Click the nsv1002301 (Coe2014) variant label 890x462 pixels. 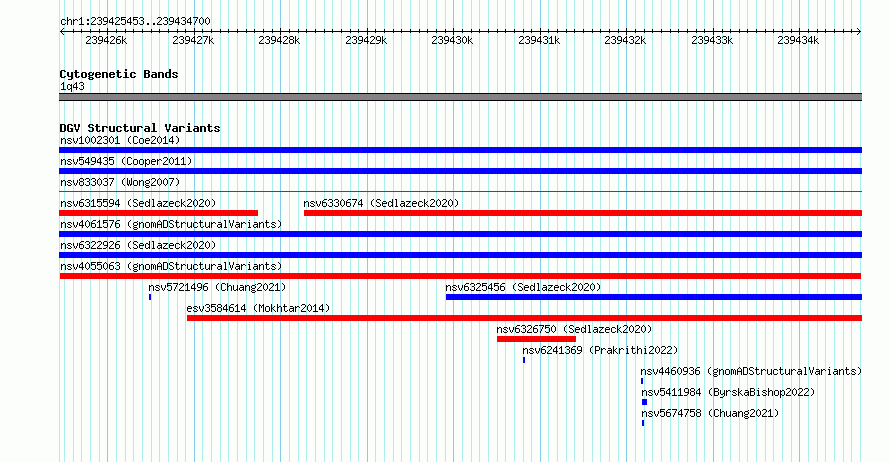click(120, 140)
